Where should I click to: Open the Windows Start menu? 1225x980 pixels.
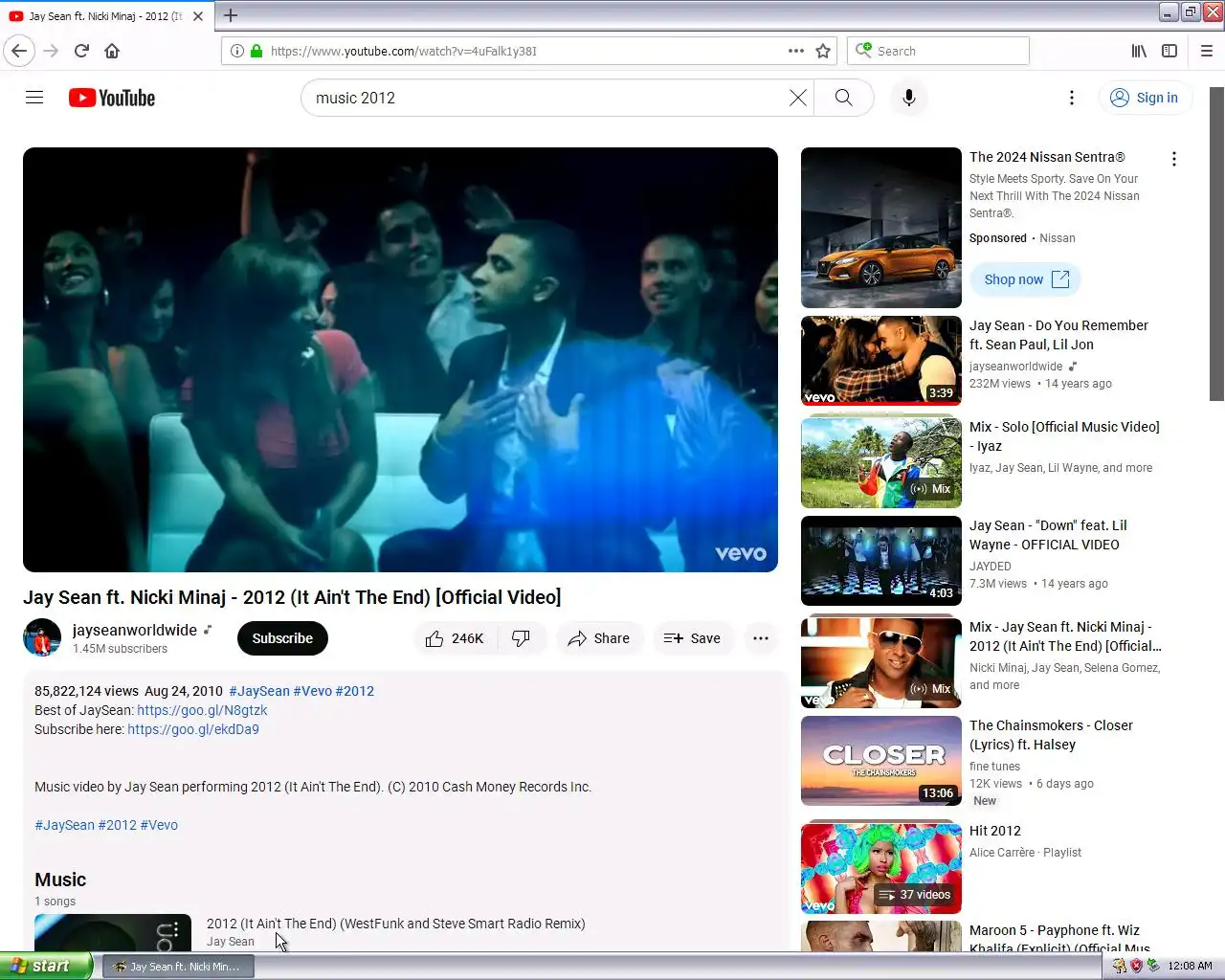tap(46, 966)
